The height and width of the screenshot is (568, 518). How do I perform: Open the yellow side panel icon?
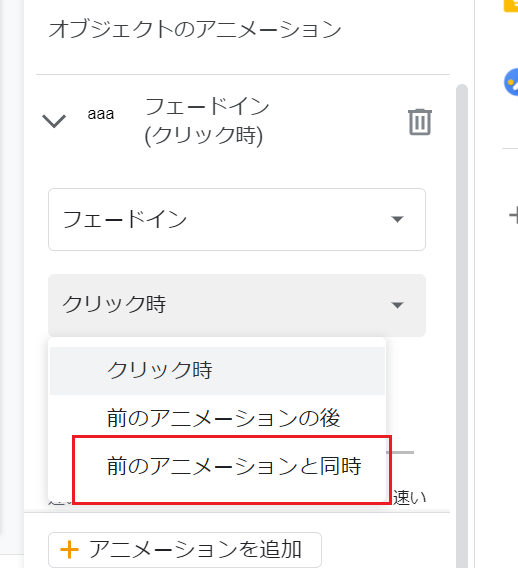click(x=511, y=5)
